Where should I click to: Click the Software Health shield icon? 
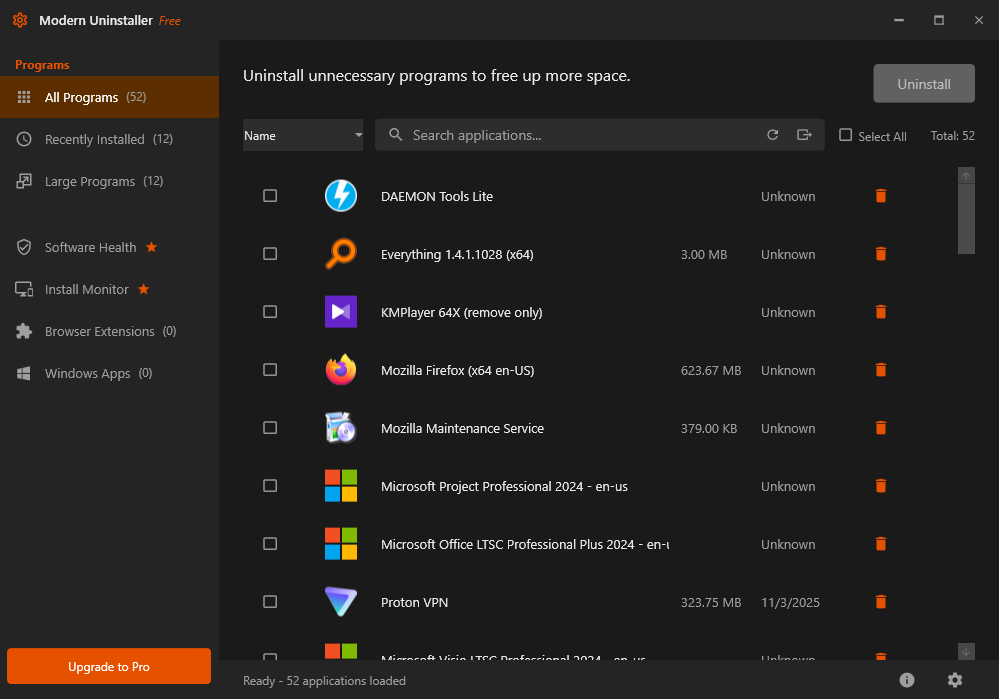[x=22, y=247]
